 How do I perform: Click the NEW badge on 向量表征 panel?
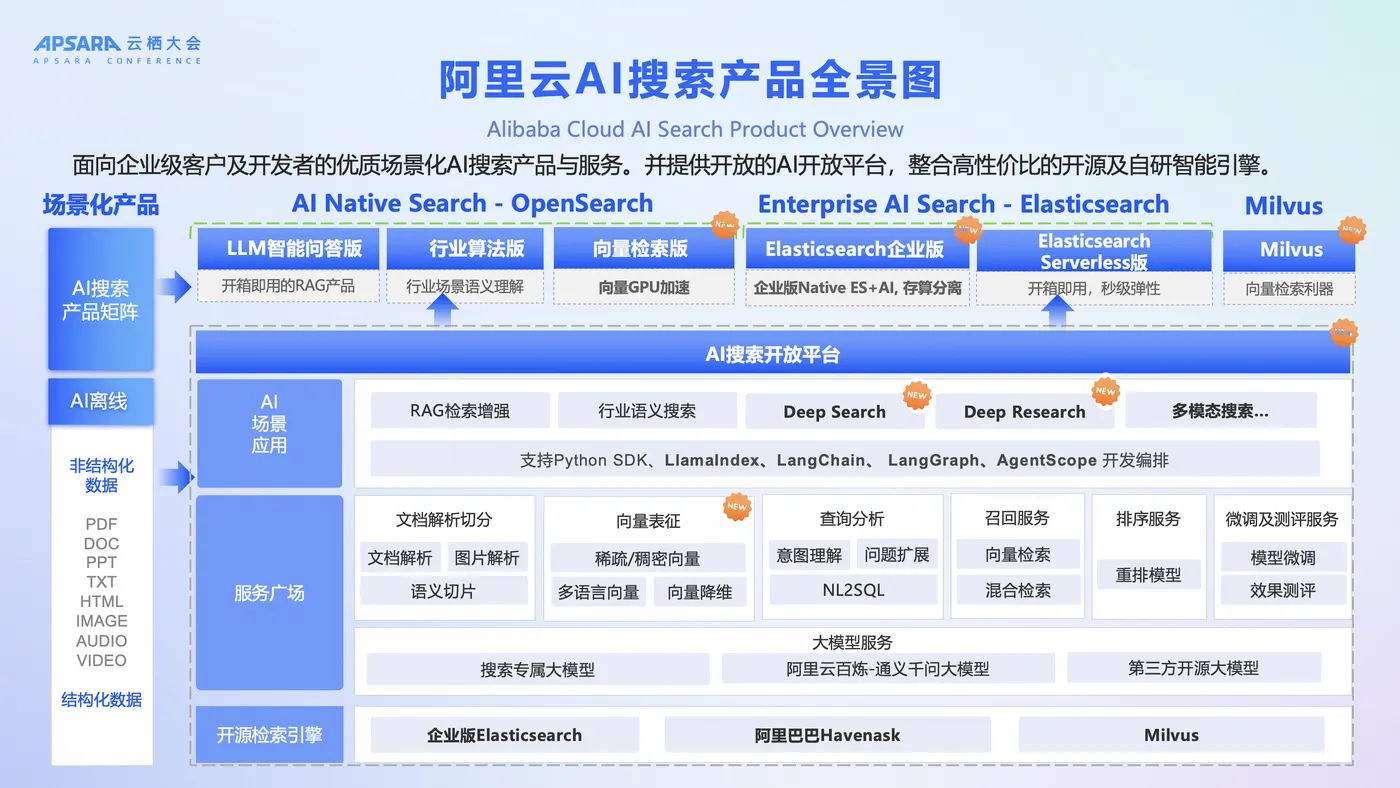[737, 507]
